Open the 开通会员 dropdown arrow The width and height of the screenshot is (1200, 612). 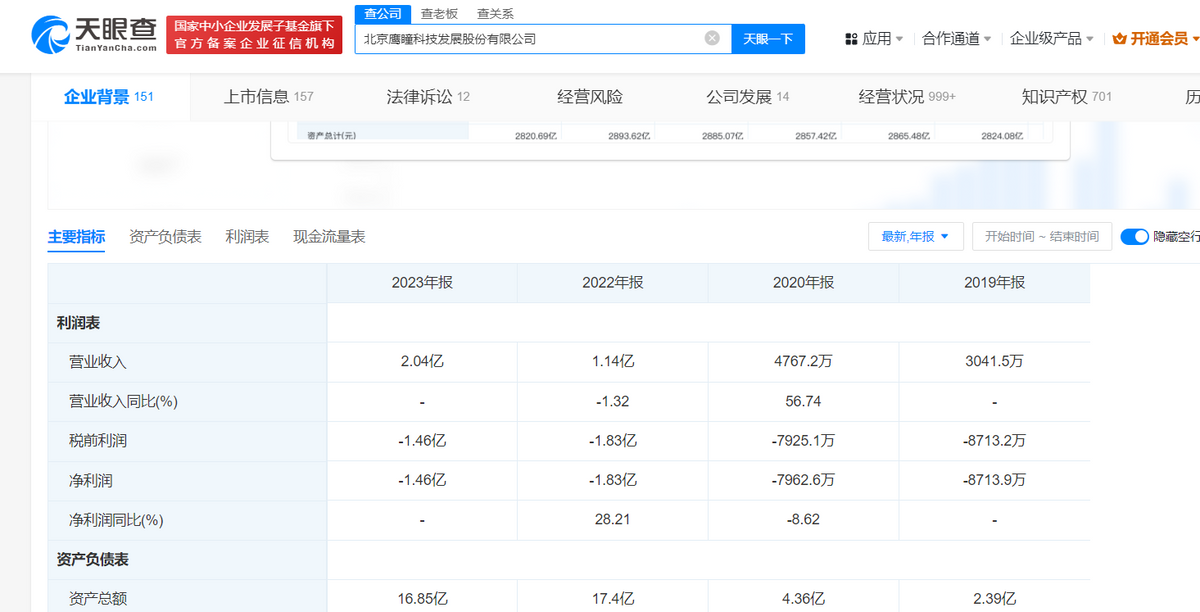[x=1195, y=39]
